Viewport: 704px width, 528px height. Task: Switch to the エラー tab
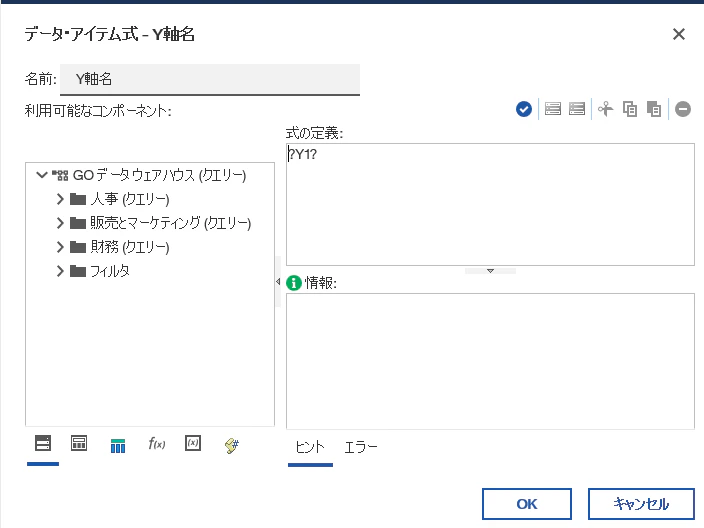(x=361, y=447)
